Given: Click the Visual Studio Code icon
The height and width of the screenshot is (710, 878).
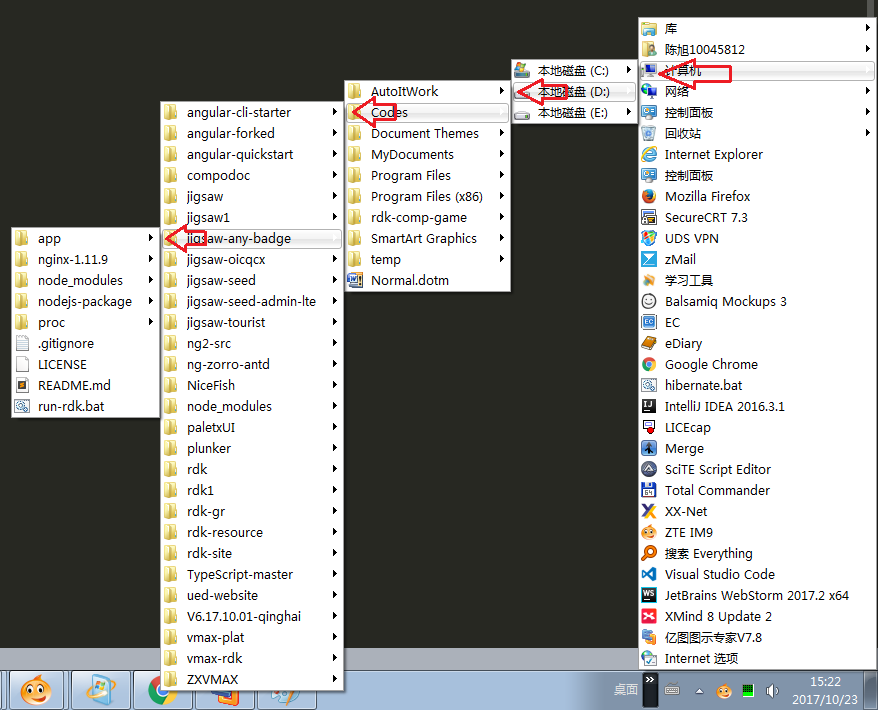Looking at the screenshot, I should pos(648,574).
